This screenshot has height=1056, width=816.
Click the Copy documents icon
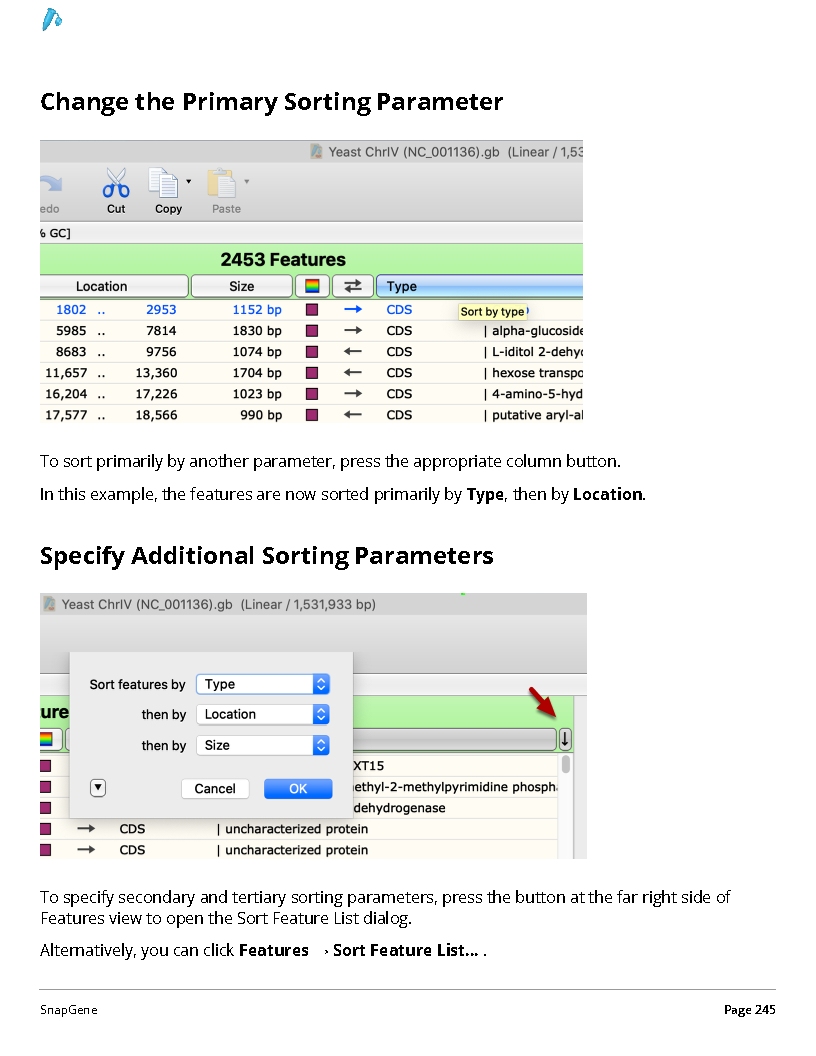(164, 183)
